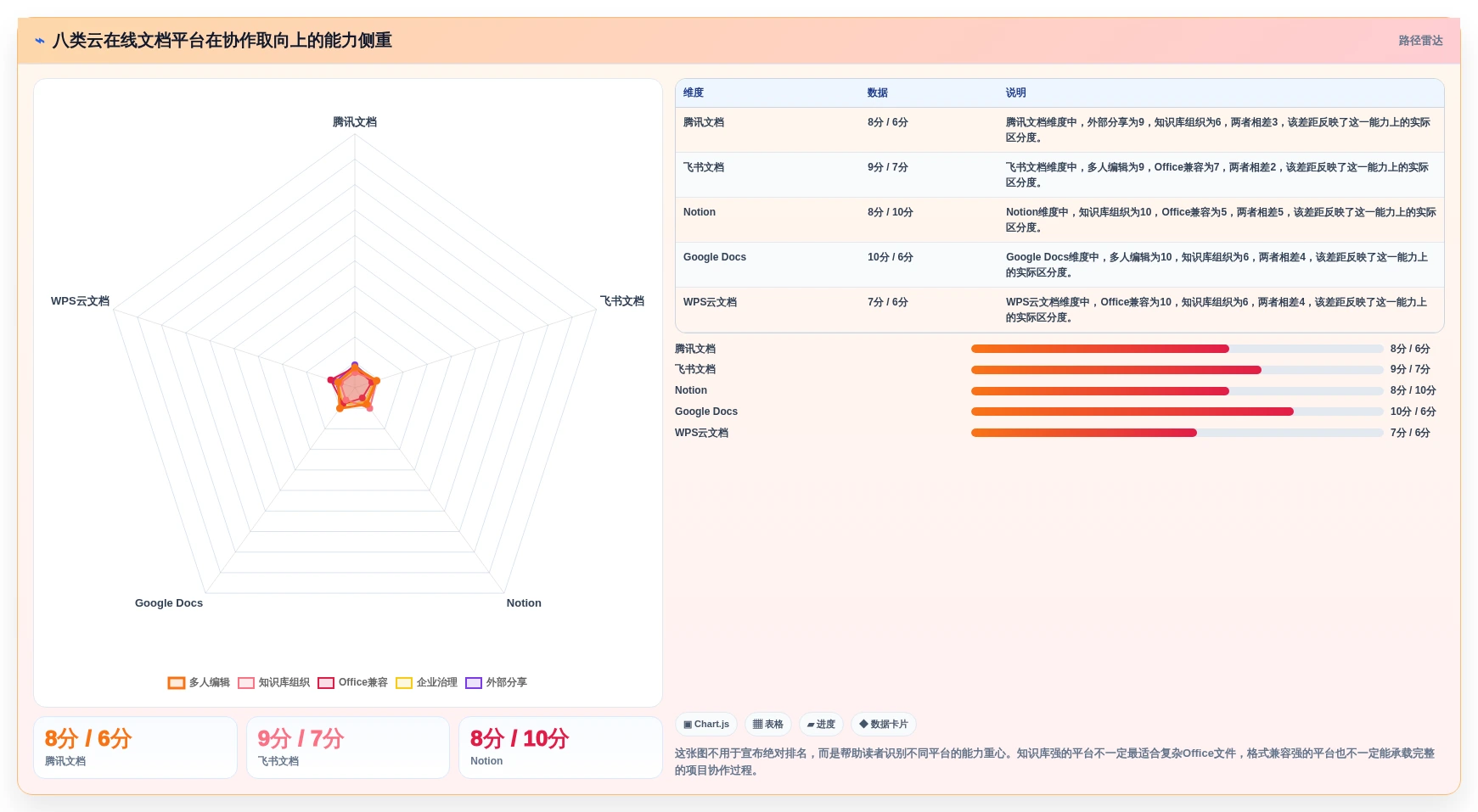Screen dimensions: 1478x812
Task: Select the WPS云文档 table row name
Action: [710, 303]
